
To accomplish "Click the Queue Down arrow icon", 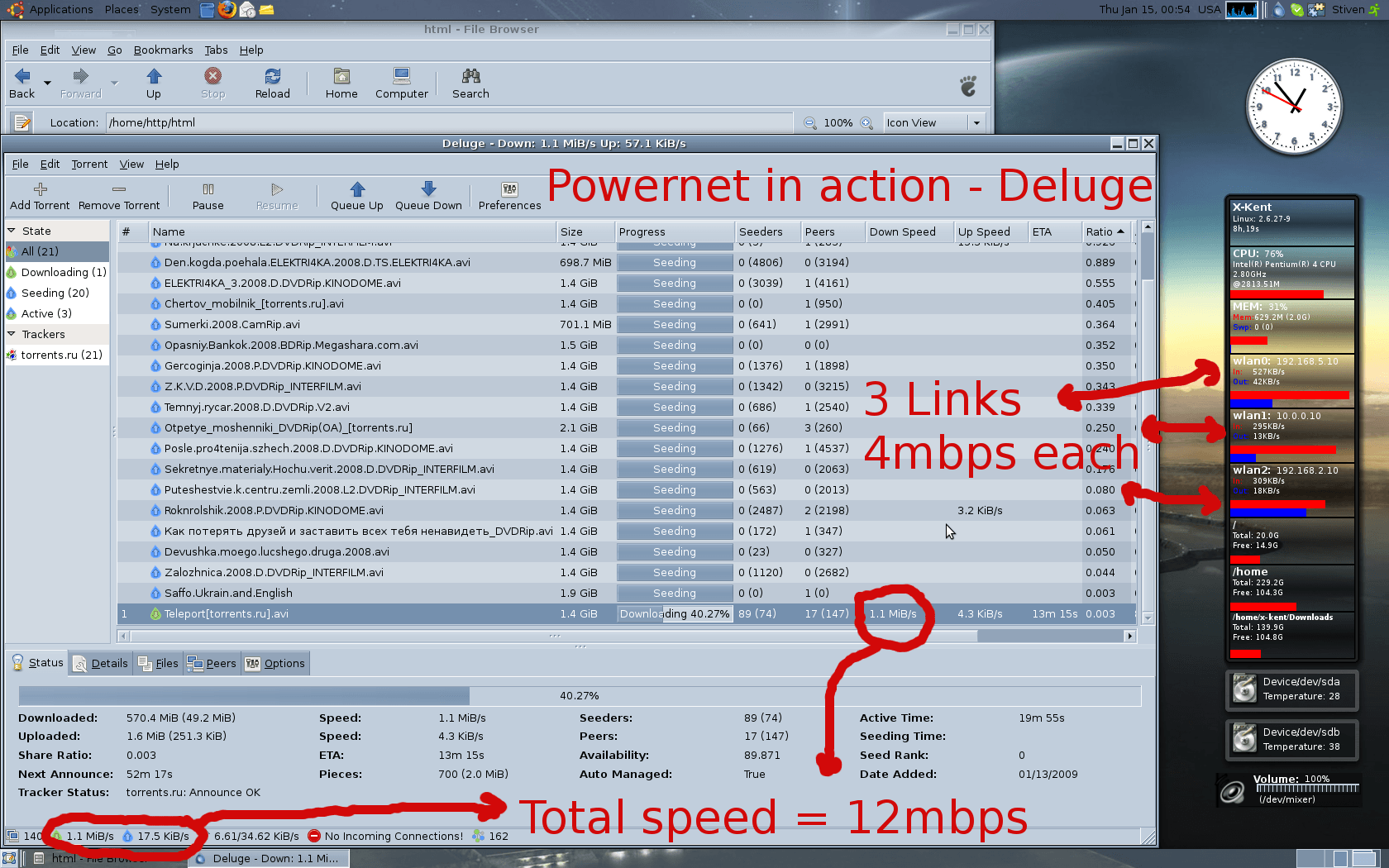I will (x=428, y=189).
